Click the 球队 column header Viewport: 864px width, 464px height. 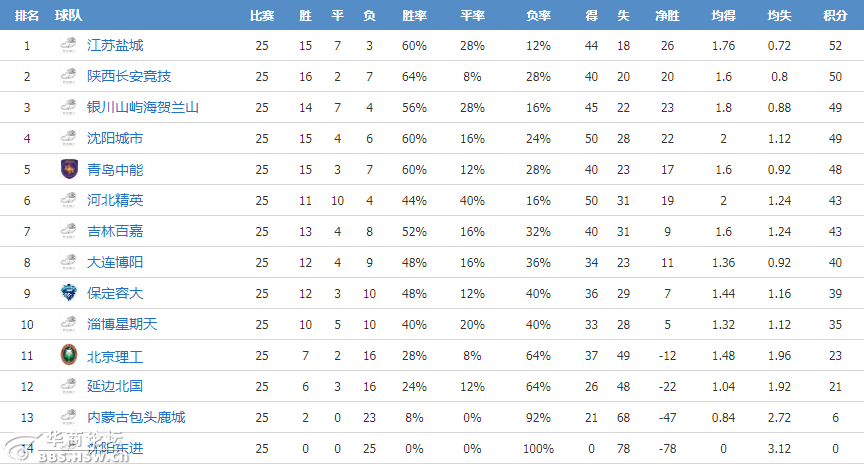(68, 15)
